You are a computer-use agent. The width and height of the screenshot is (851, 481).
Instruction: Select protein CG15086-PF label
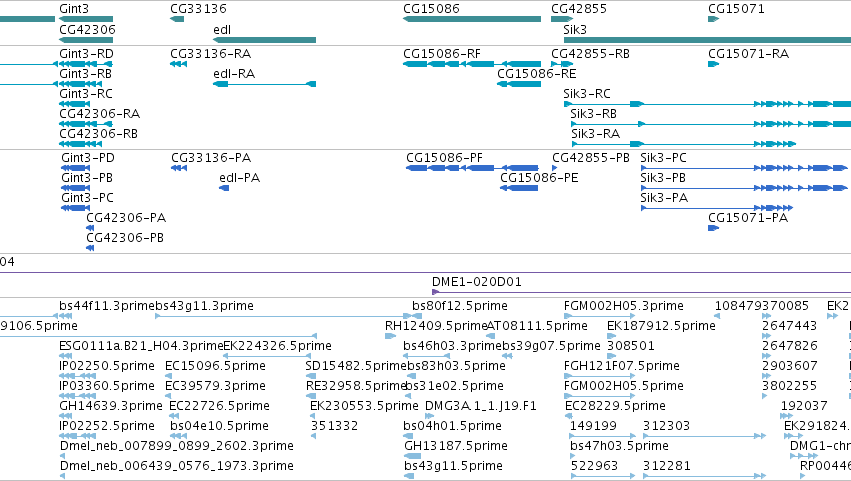444,158
